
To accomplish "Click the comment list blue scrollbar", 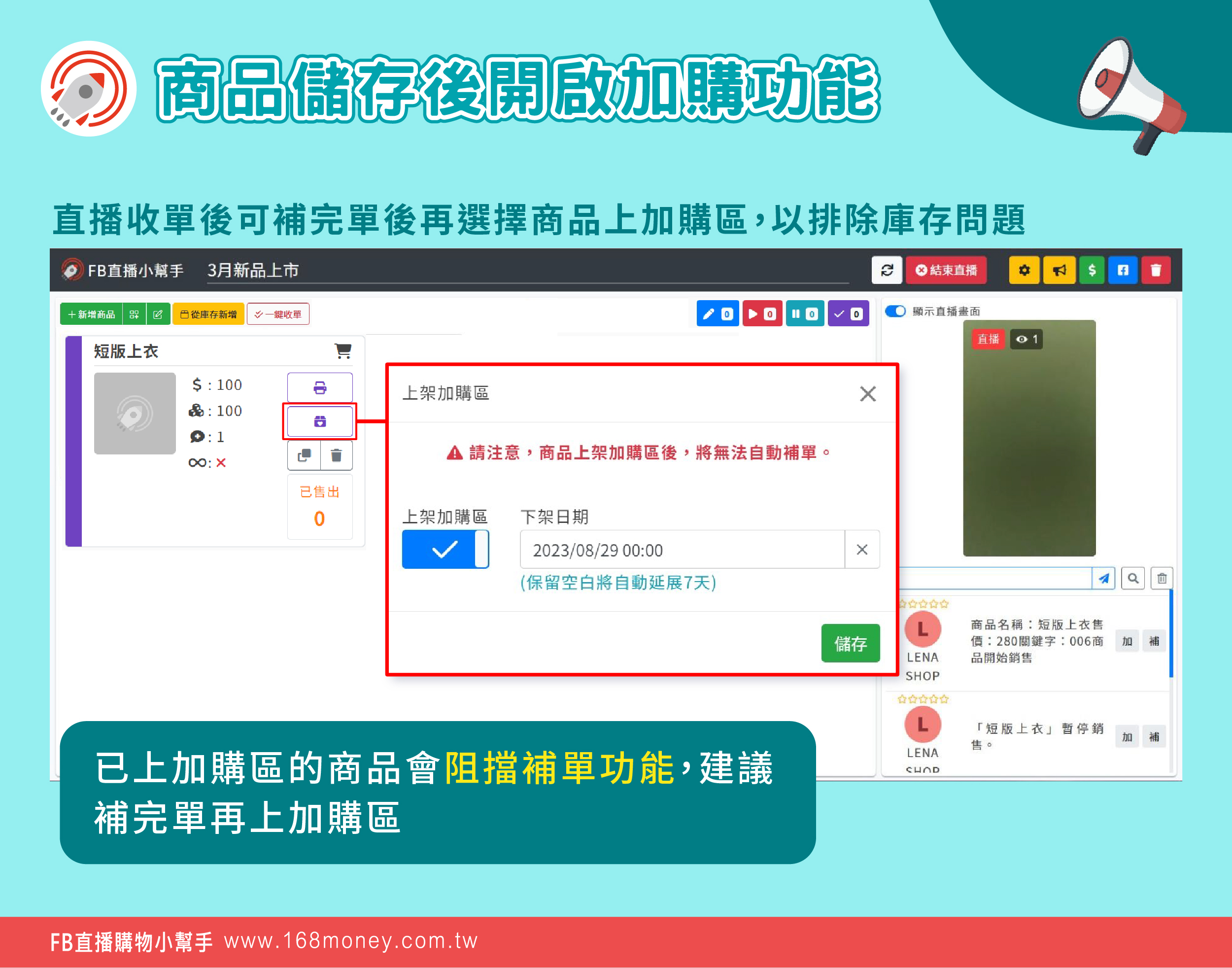I will tap(1171, 633).
